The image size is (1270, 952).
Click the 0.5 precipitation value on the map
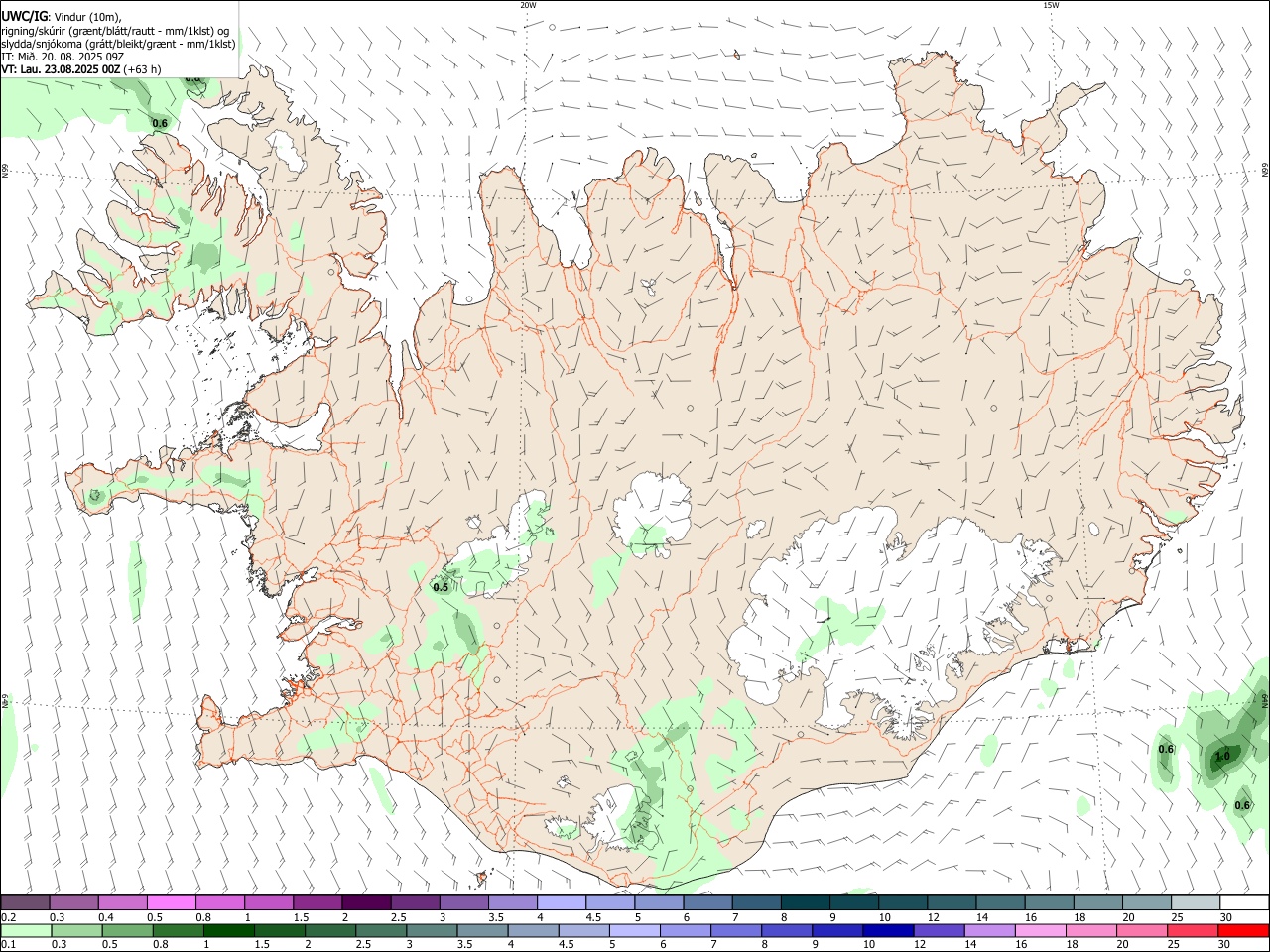tap(442, 587)
